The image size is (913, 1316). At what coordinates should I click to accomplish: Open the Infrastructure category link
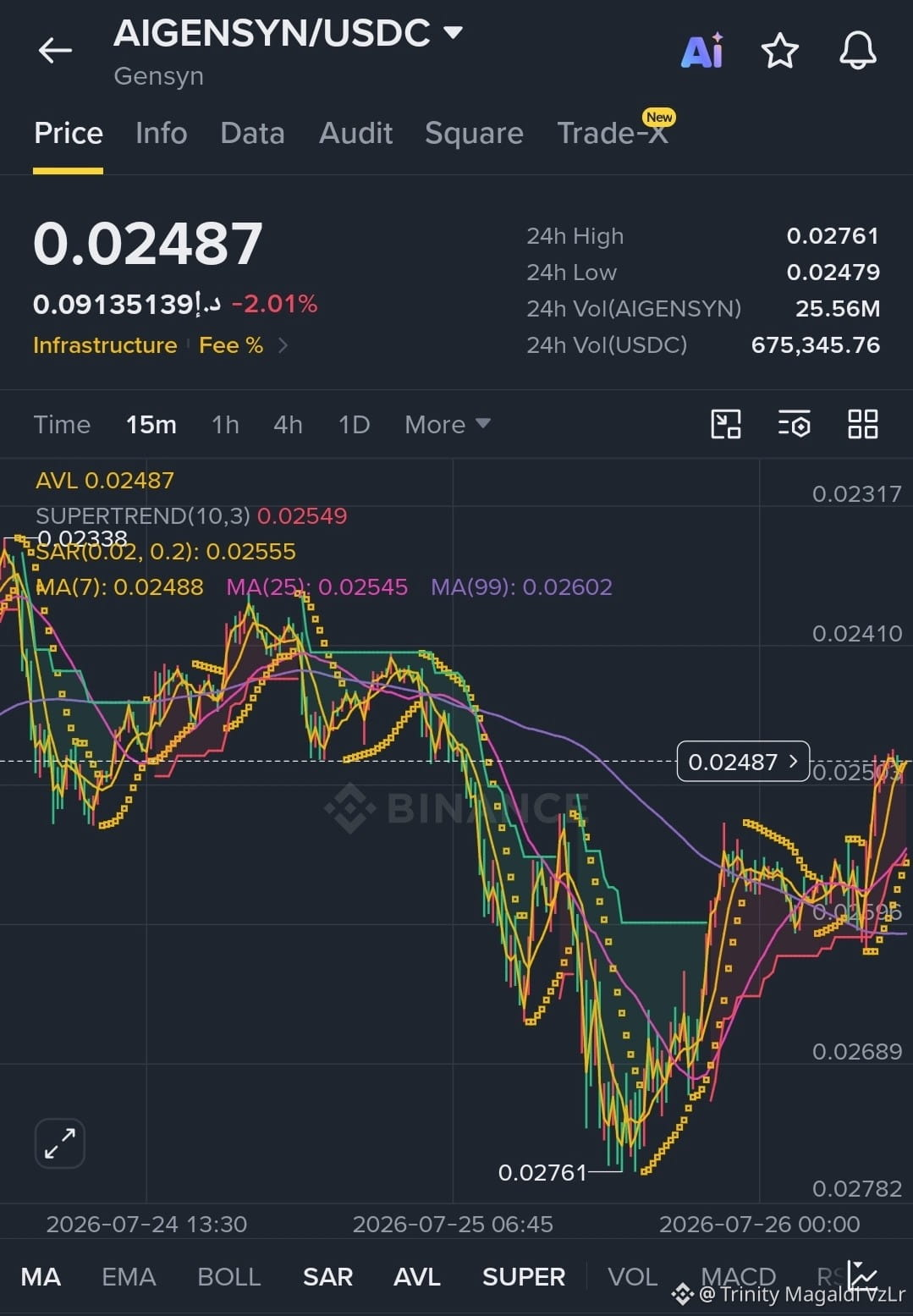pos(105,345)
